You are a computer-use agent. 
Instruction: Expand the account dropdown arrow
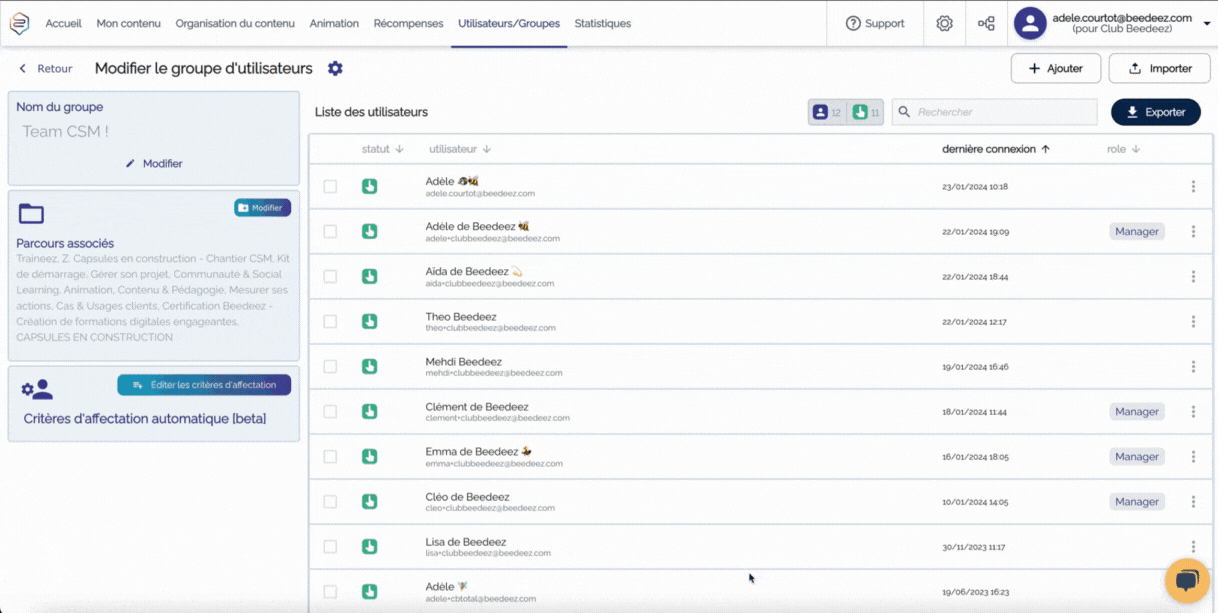[1206, 24]
